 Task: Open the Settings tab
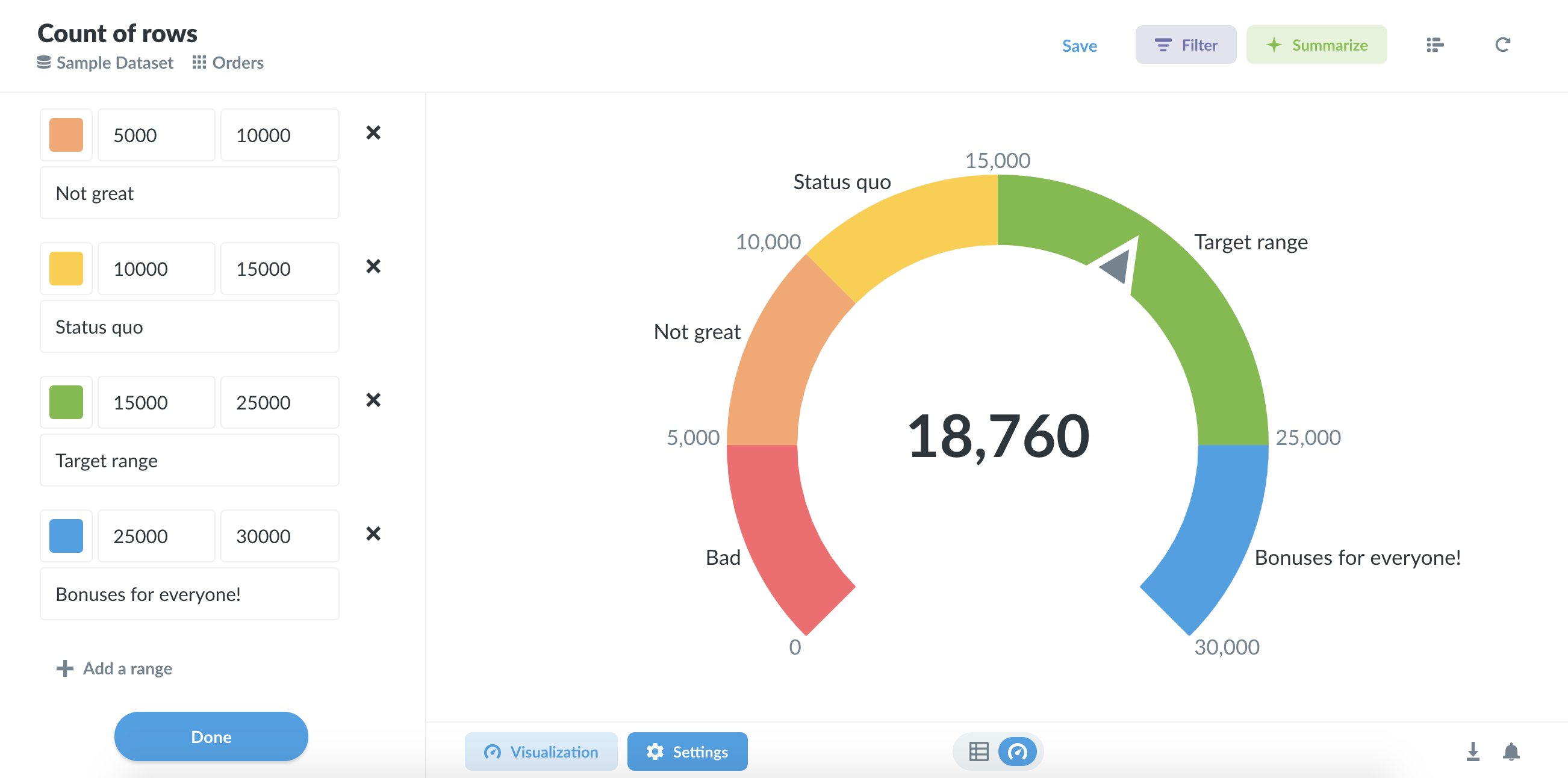687,752
